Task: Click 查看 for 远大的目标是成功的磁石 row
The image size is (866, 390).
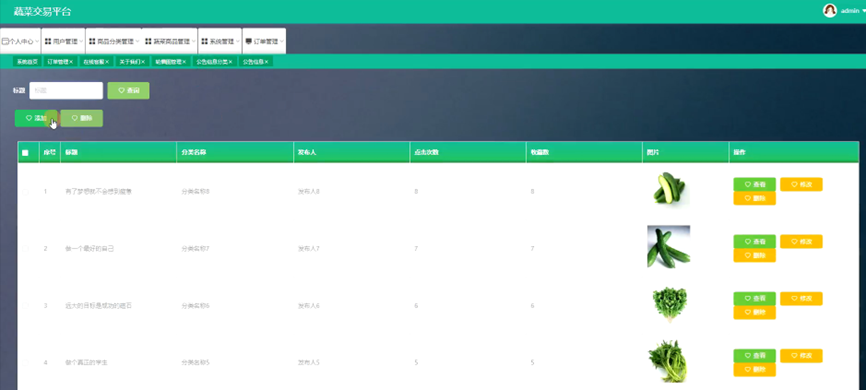Action: [x=754, y=298]
